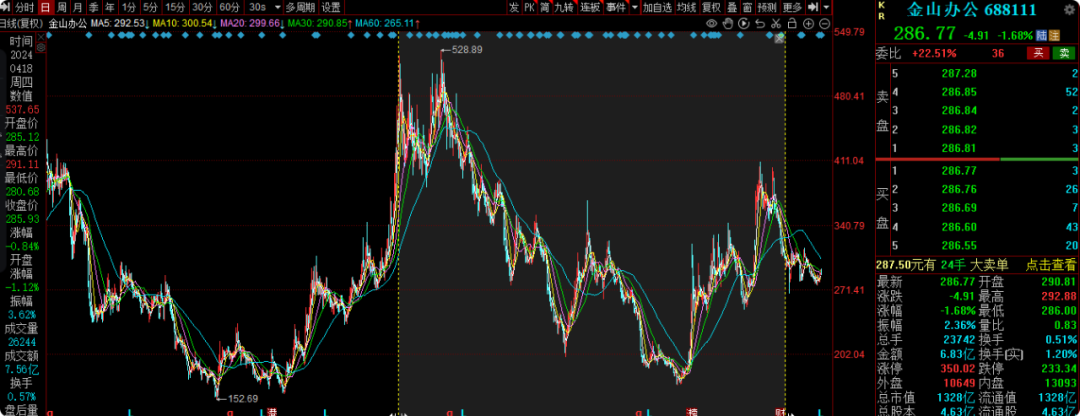Click the red 财 marker on the time axis

[x=779, y=412]
